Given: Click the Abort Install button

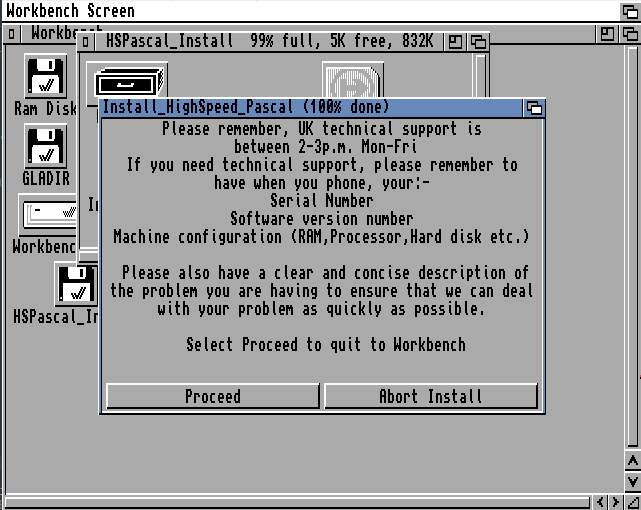Looking at the screenshot, I should coord(430,396).
